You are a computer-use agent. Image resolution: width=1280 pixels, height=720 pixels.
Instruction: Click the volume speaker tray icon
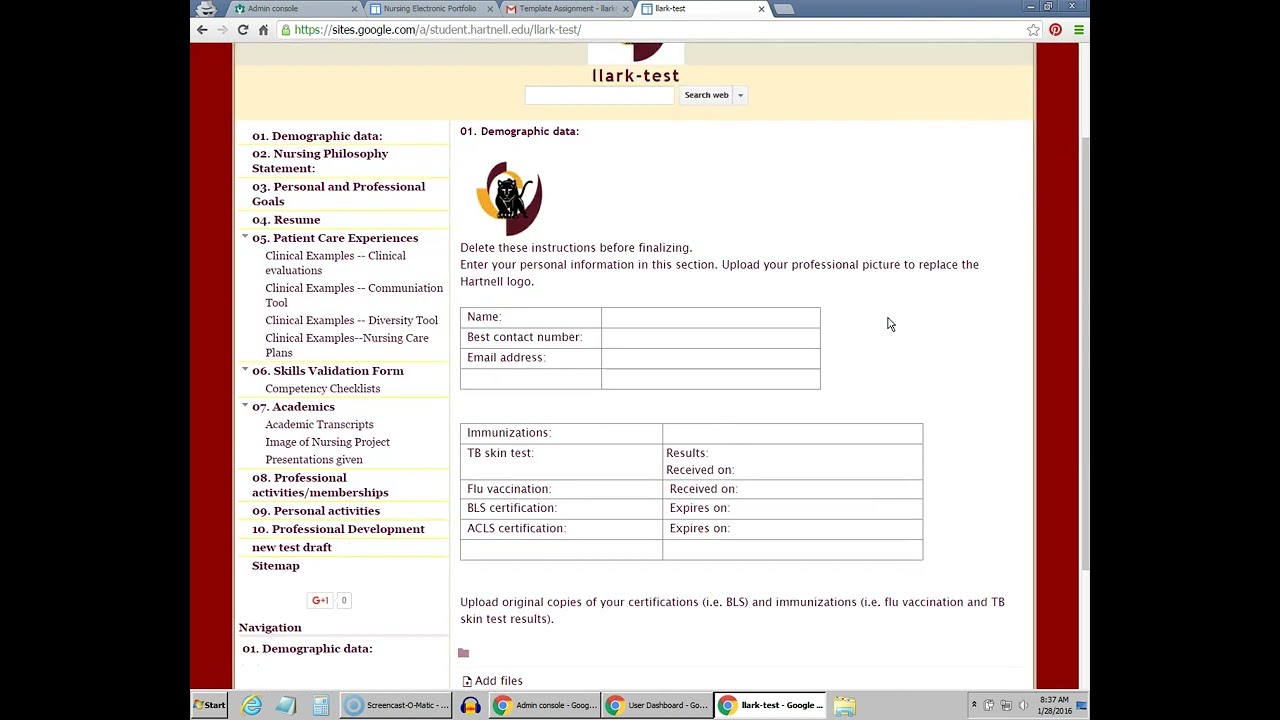pos(1023,705)
